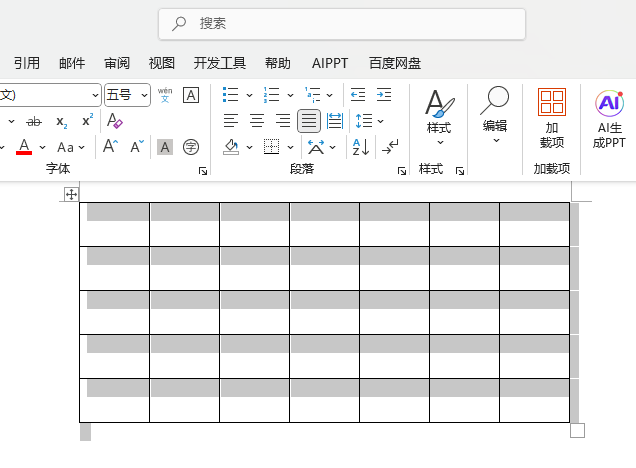The image size is (636, 468).
Task: Open the 样式 styles gallery
Action: coord(439,118)
